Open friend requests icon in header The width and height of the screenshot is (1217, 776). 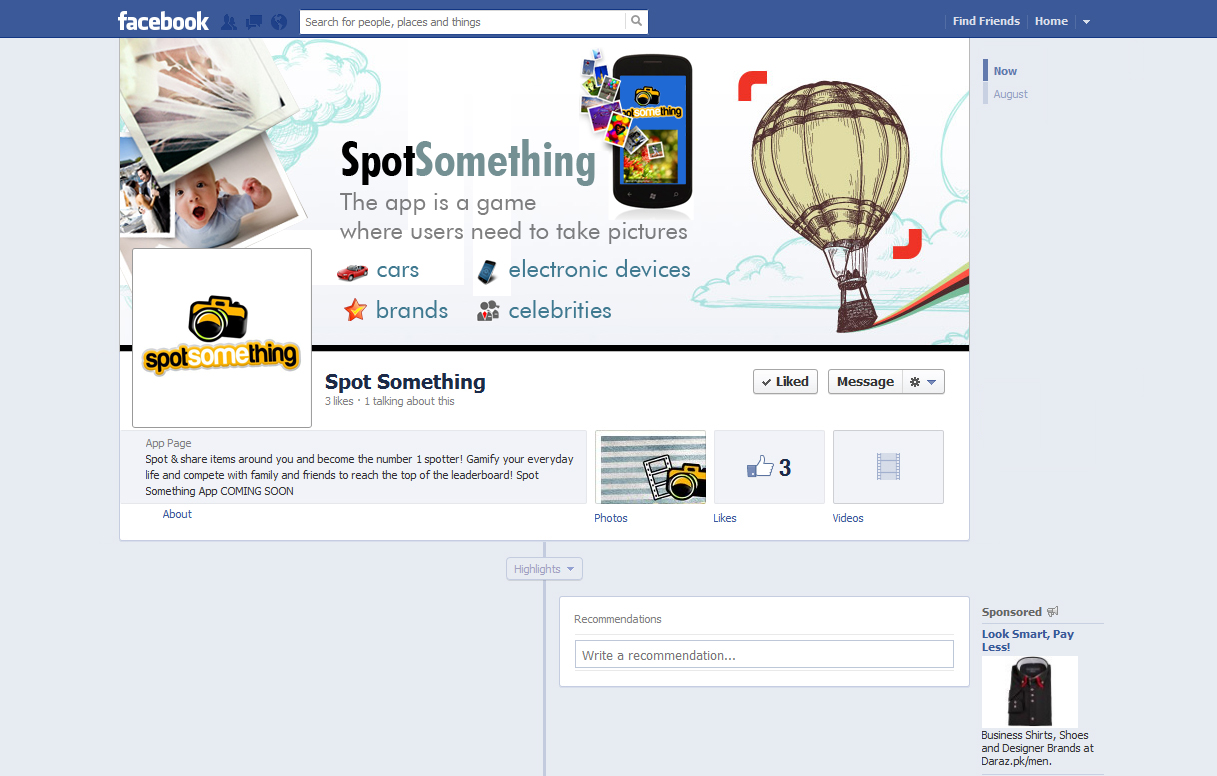coord(229,22)
